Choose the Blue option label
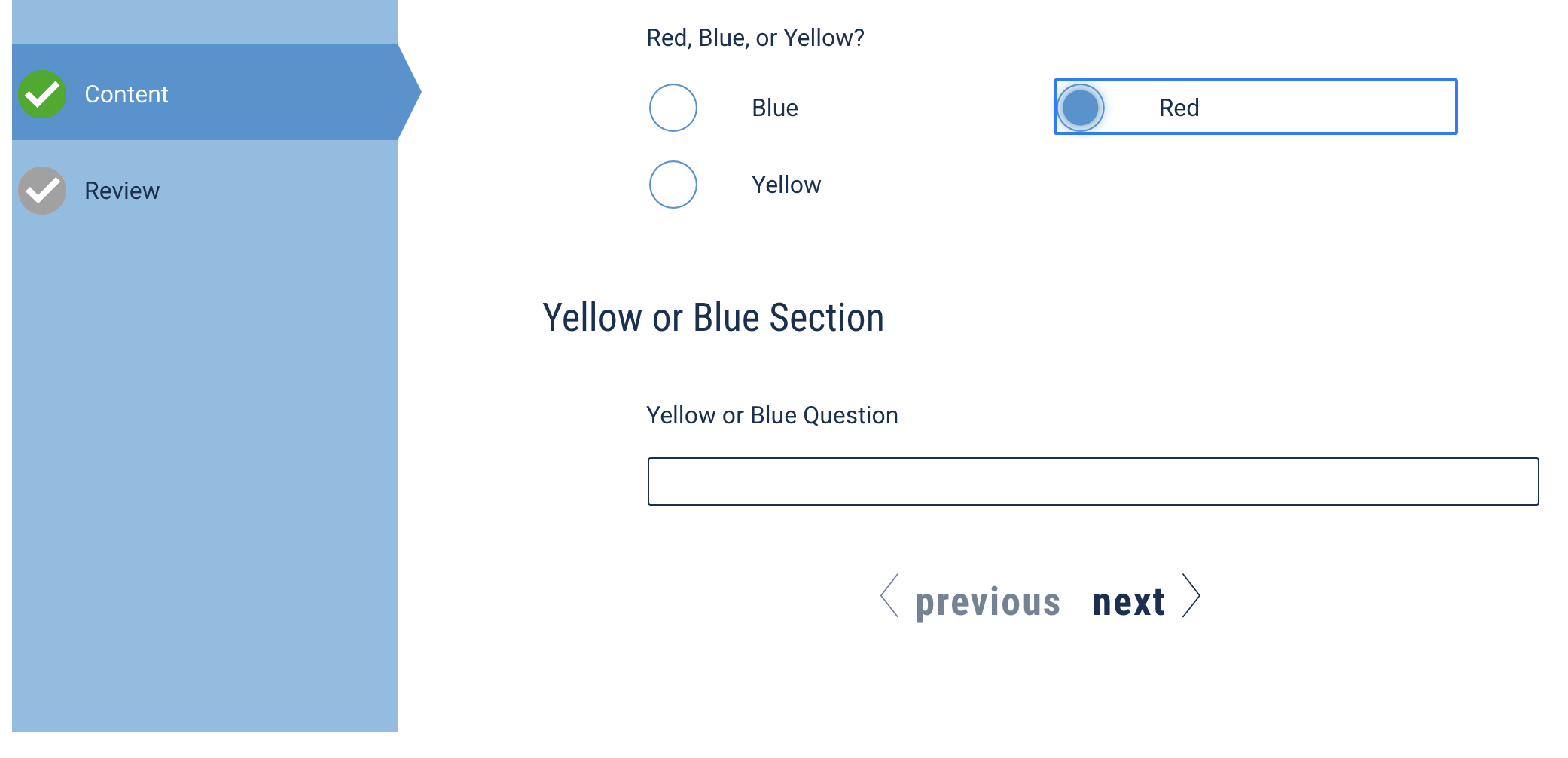Screen dimensions: 1568x758 775,108
